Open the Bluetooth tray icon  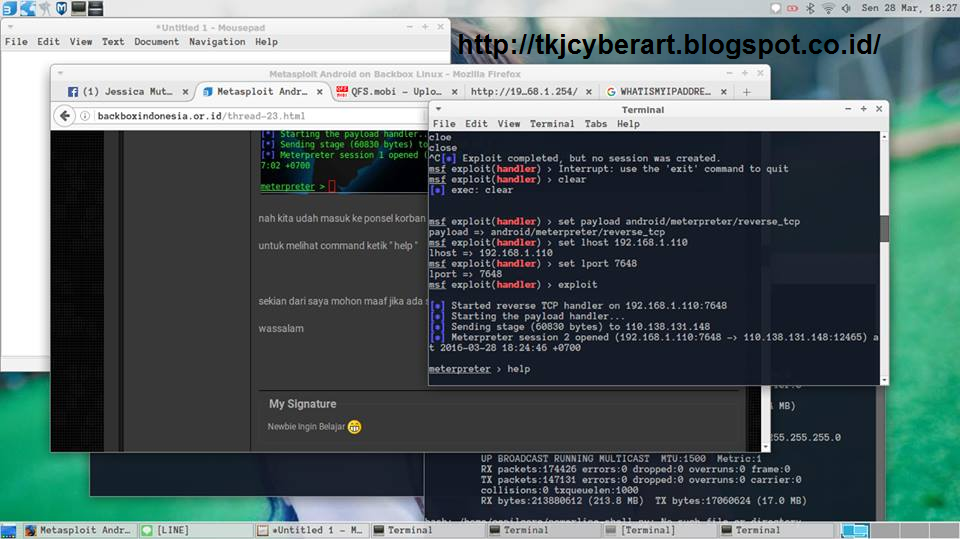[810, 8]
